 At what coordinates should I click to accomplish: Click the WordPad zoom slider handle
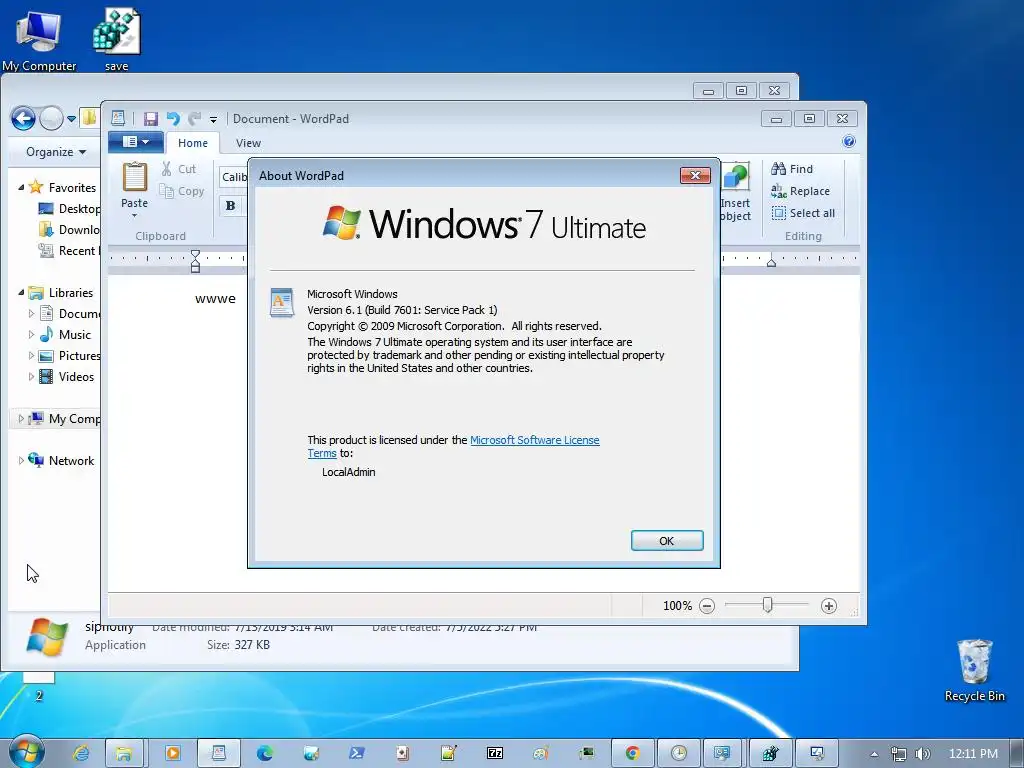768,605
